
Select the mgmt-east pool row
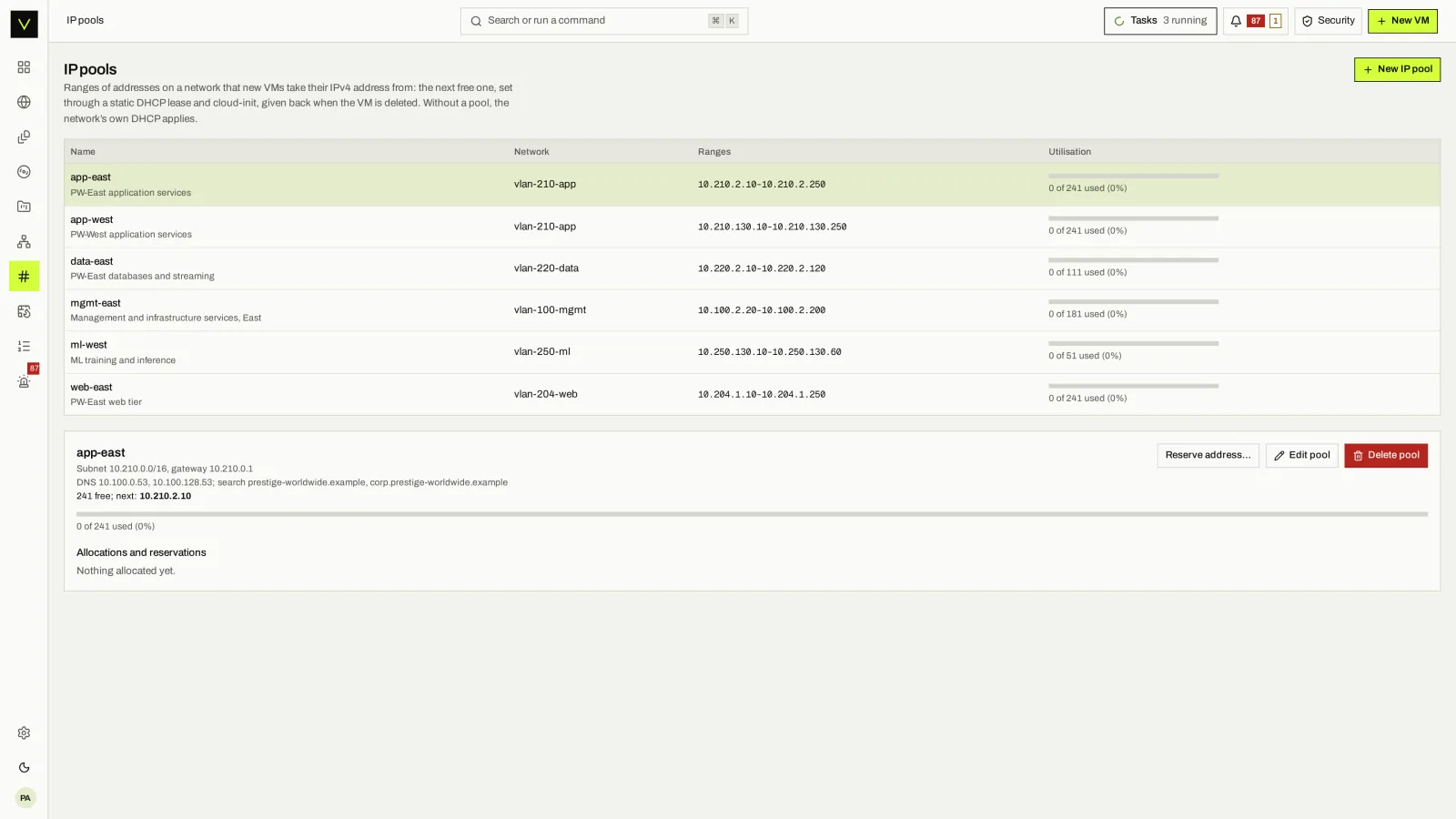[x=752, y=310]
